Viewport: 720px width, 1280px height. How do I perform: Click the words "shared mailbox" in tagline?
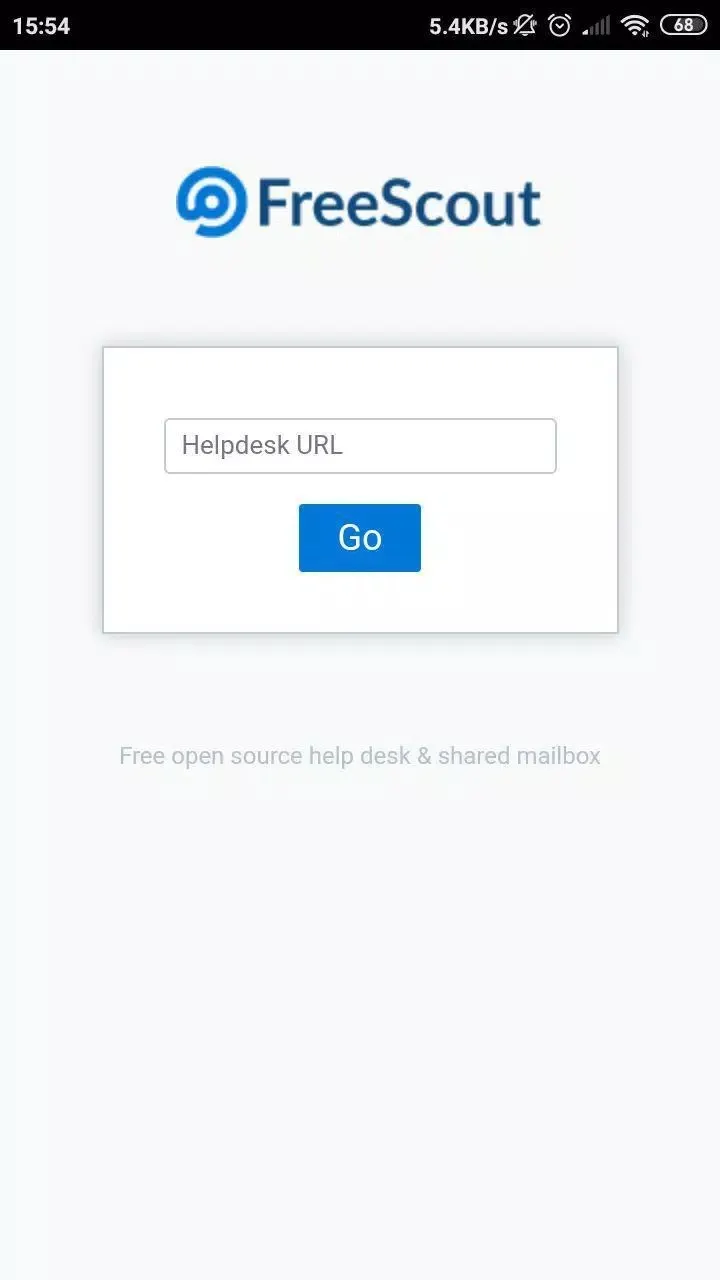pos(519,756)
